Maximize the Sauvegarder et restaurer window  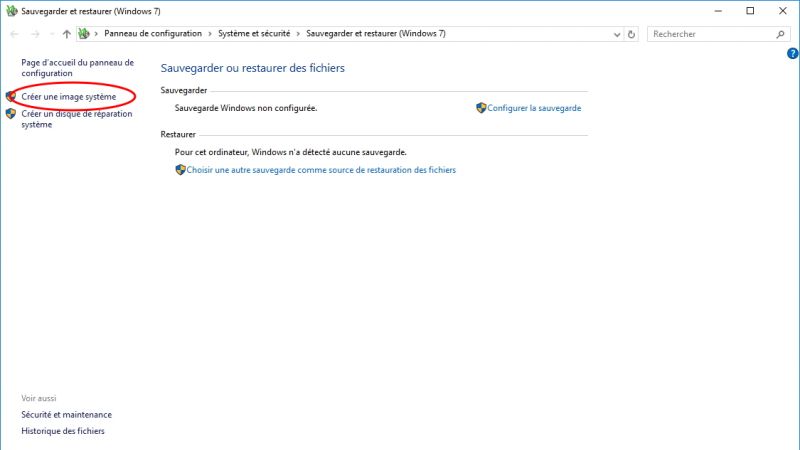click(750, 11)
